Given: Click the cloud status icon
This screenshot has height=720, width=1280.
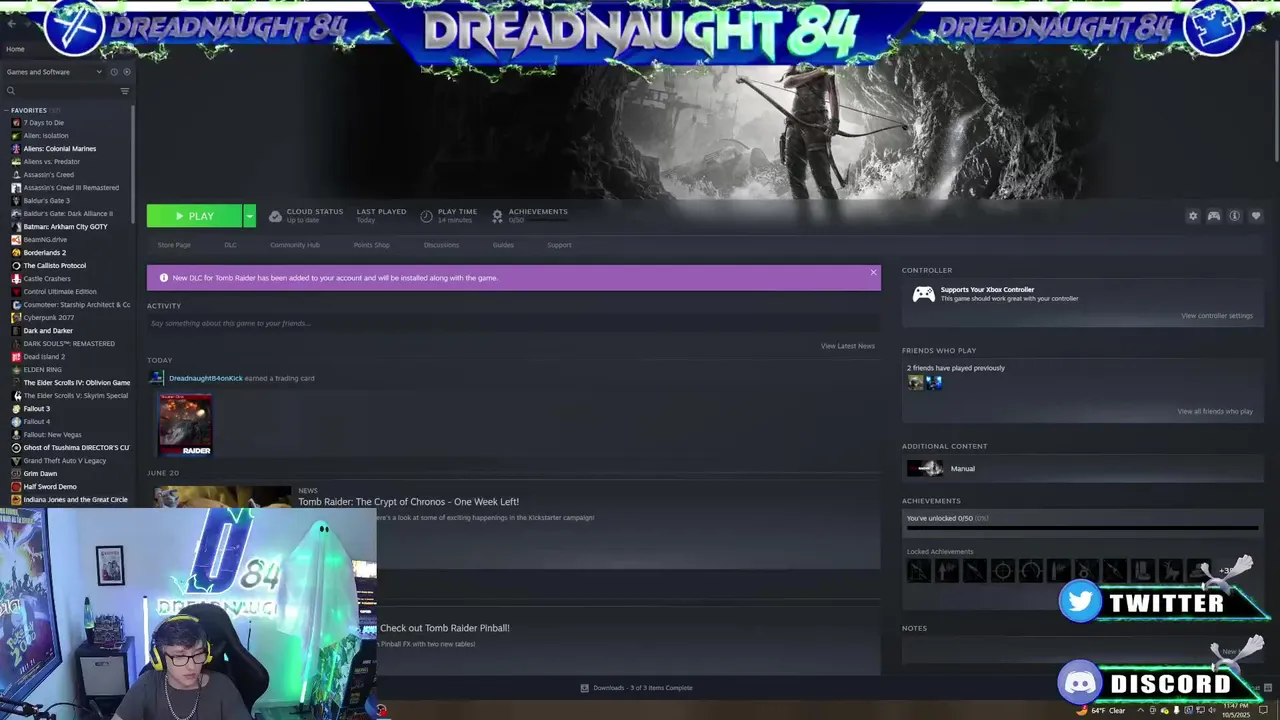Looking at the screenshot, I should click(x=275, y=216).
